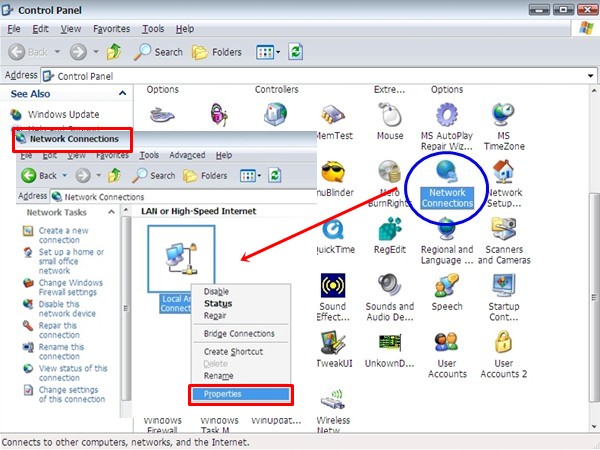Click Search in Network Connections toolbar
This screenshot has width=600, height=450.
[x=153, y=176]
